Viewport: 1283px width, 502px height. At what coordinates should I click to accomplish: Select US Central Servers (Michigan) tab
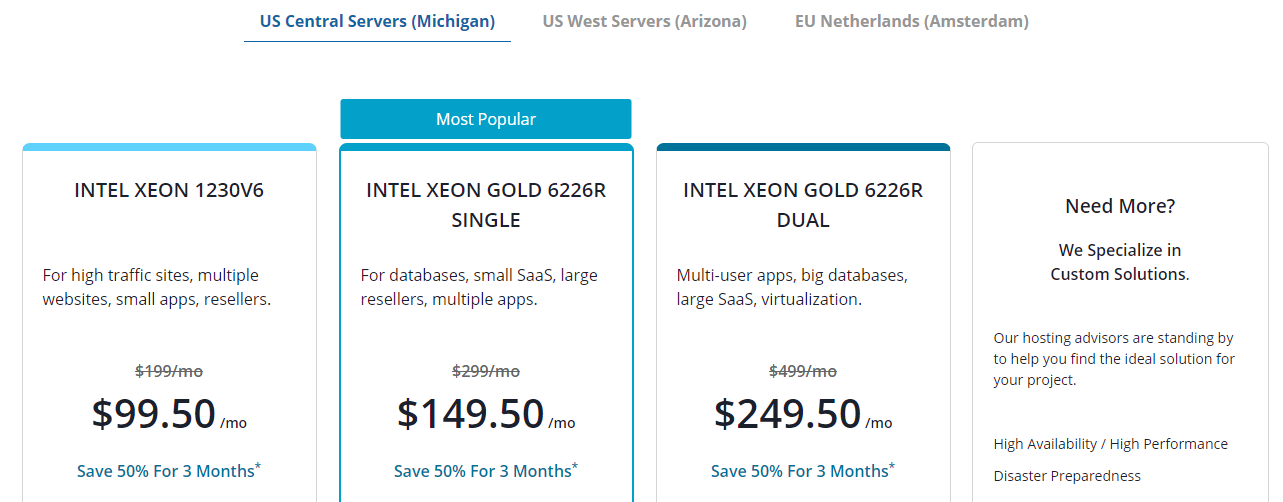click(x=377, y=21)
